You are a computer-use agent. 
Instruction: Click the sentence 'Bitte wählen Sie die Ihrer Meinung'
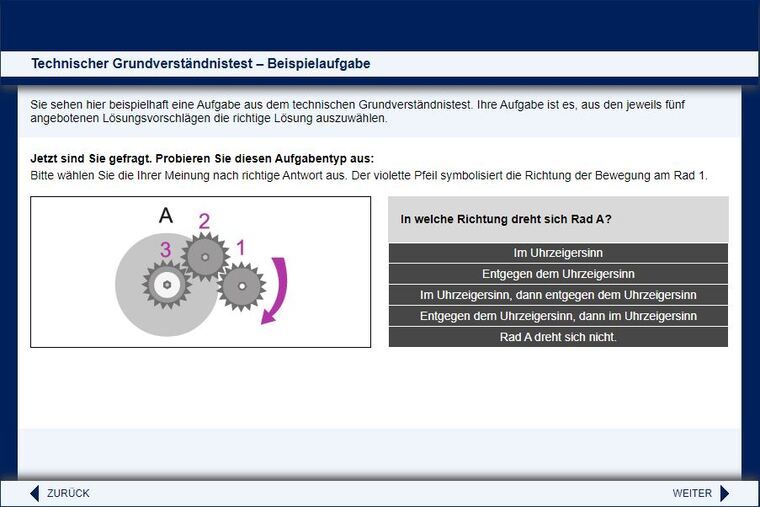tap(369, 175)
